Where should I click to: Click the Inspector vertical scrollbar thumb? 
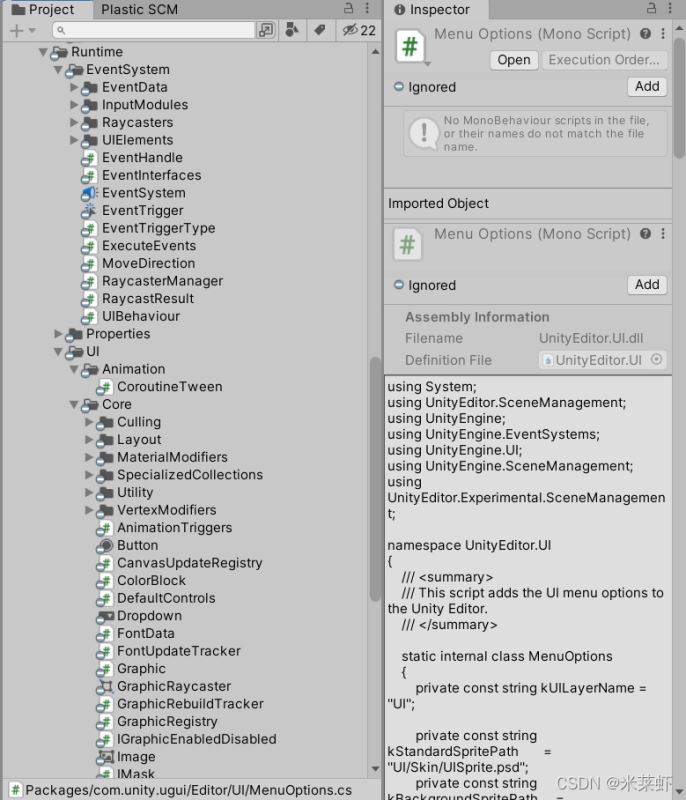[679, 97]
